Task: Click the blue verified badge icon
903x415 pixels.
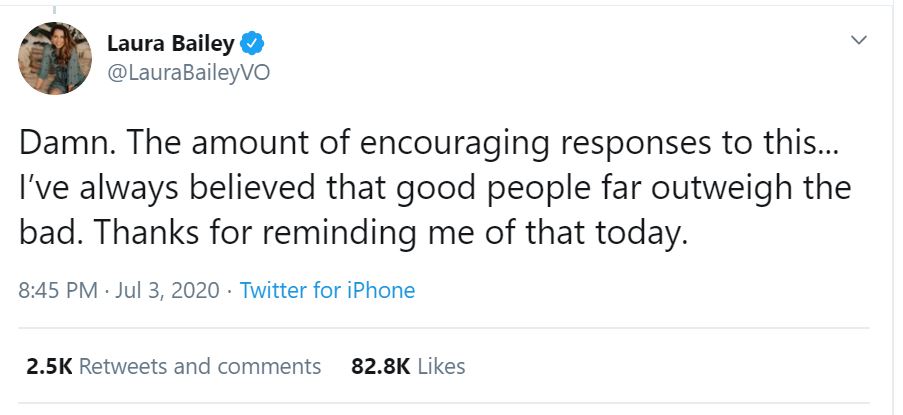Action: (x=254, y=45)
